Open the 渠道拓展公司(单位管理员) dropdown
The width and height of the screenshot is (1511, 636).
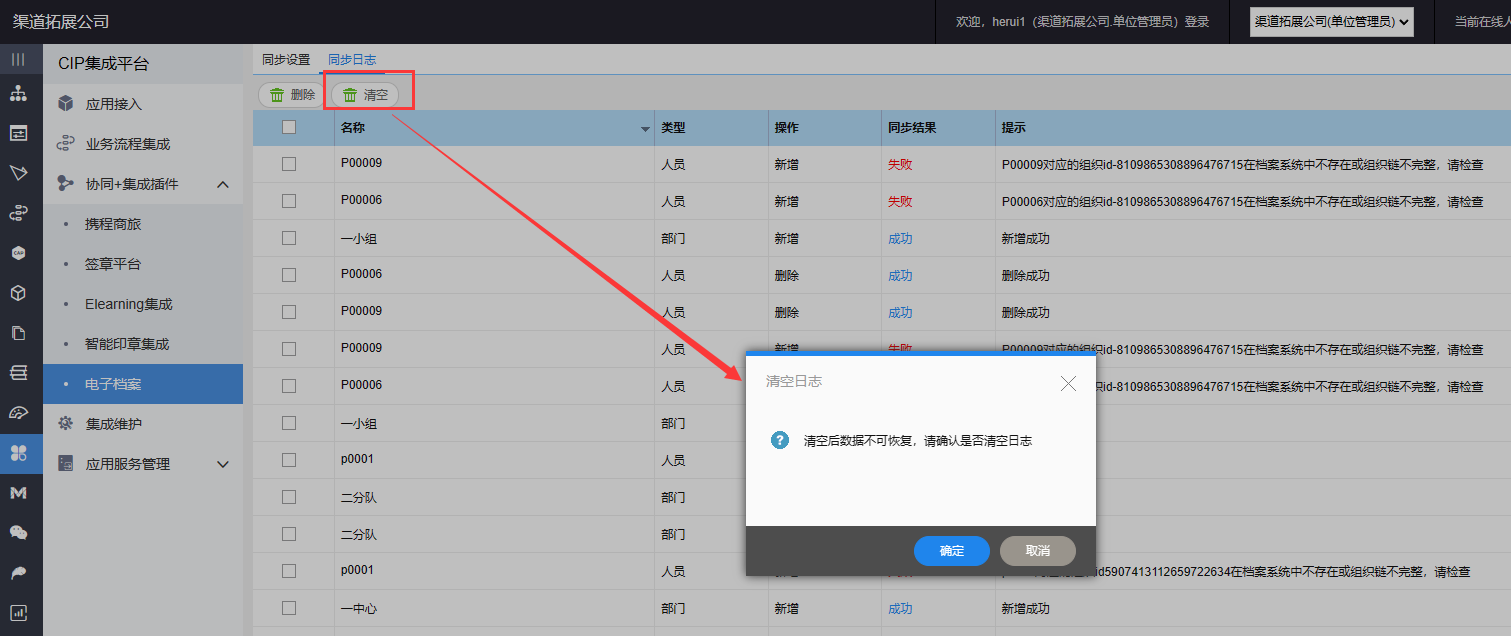(1331, 21)
